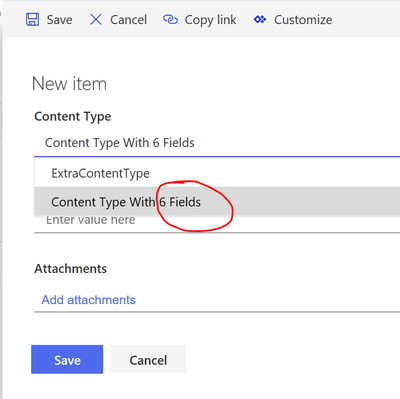
Task: Open the Content Type dropdown field
Action: click(217, 143)
